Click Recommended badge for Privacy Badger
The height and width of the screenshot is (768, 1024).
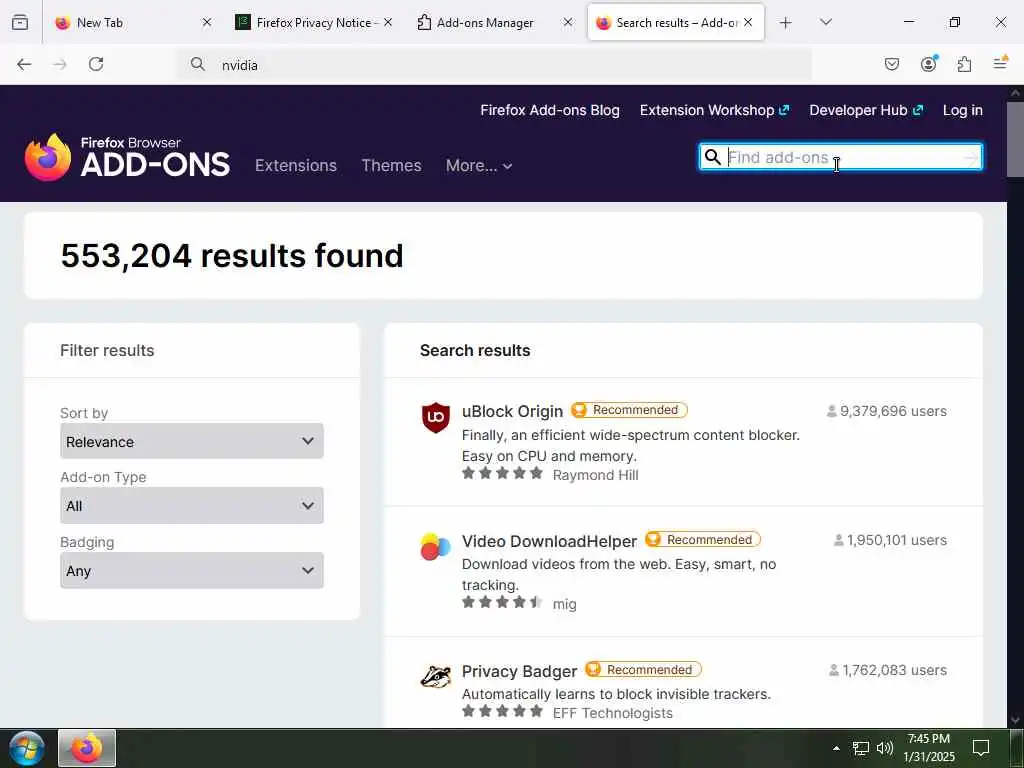point(643,669)
